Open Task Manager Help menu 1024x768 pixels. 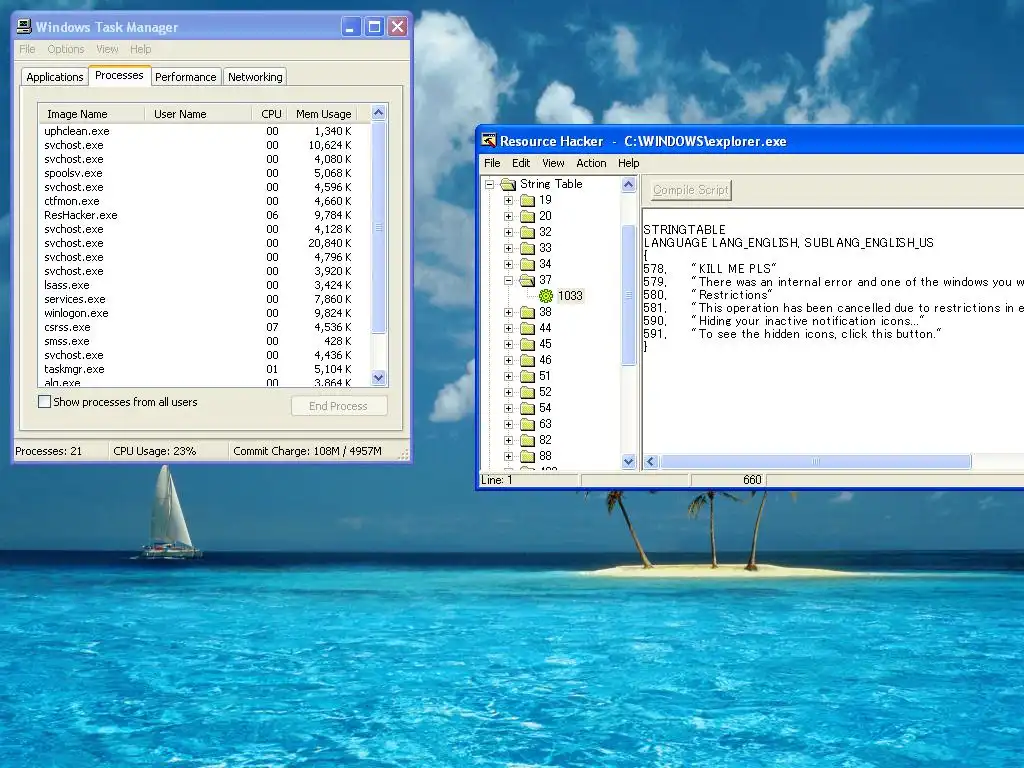(x=140, y=49)
